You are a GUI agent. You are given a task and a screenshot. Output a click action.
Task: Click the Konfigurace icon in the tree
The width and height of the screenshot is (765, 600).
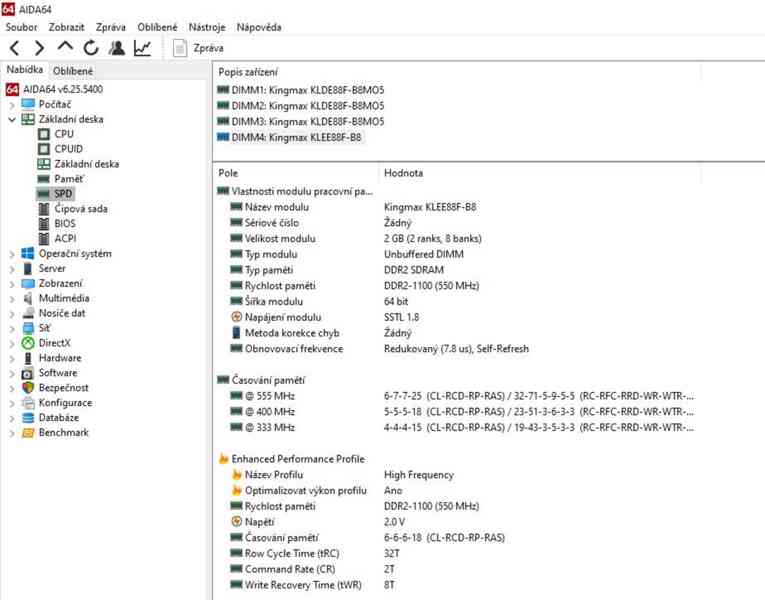[28, 403]
